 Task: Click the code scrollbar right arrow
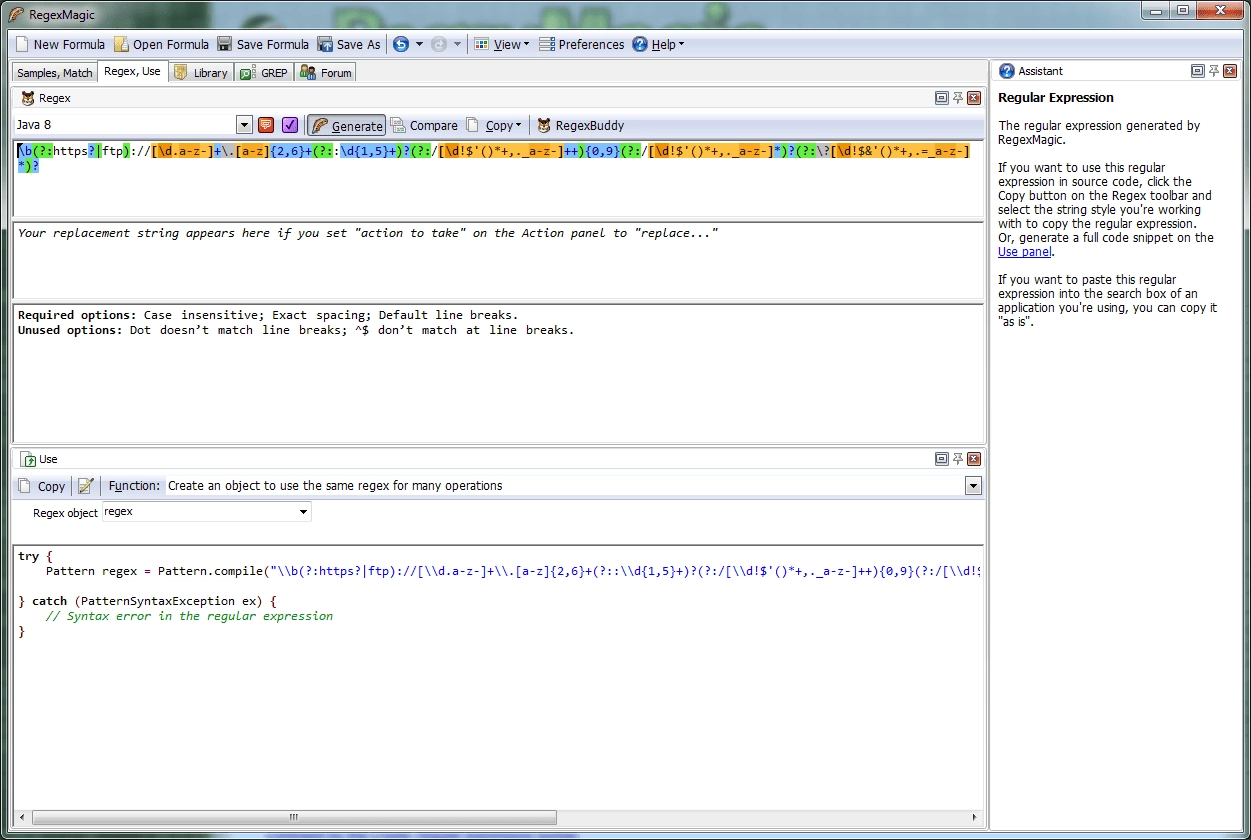976,817
